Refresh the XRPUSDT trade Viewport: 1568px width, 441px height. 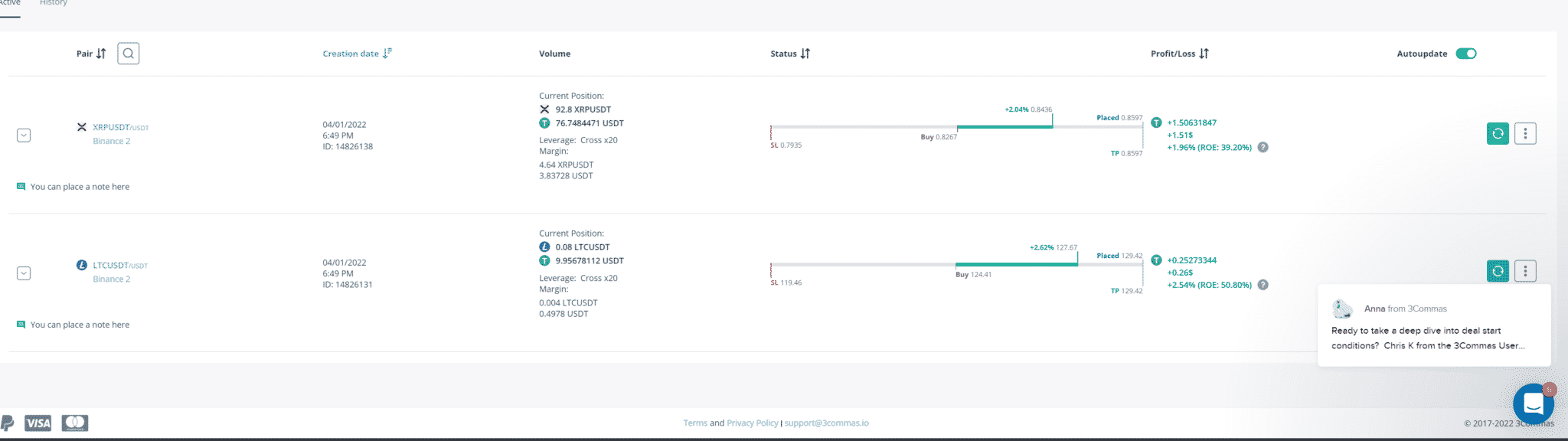(x=1498, y=133)
